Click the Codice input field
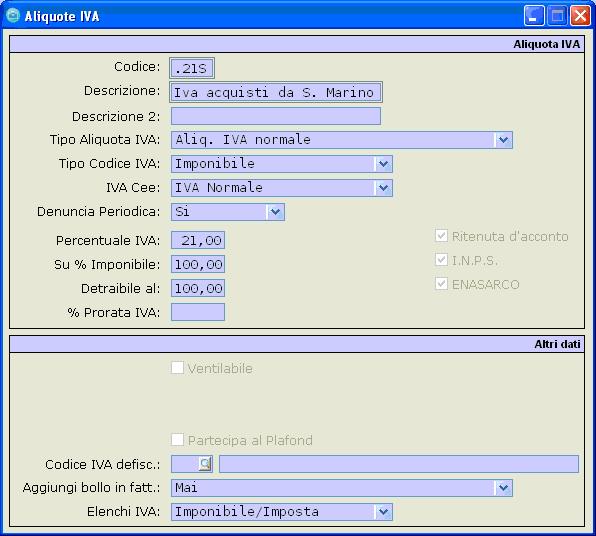Screen dimensions: 596x536 tap(192, 68)
